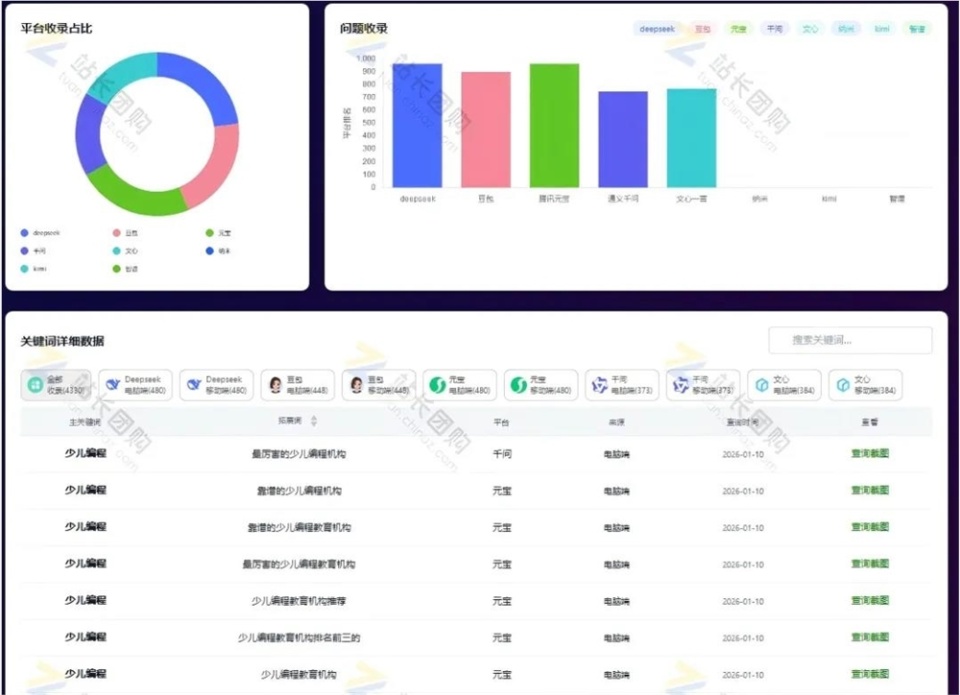Click the 平台收录占比 panel title
The height and width of the screenshot is (695, 960).
point(56,28)
